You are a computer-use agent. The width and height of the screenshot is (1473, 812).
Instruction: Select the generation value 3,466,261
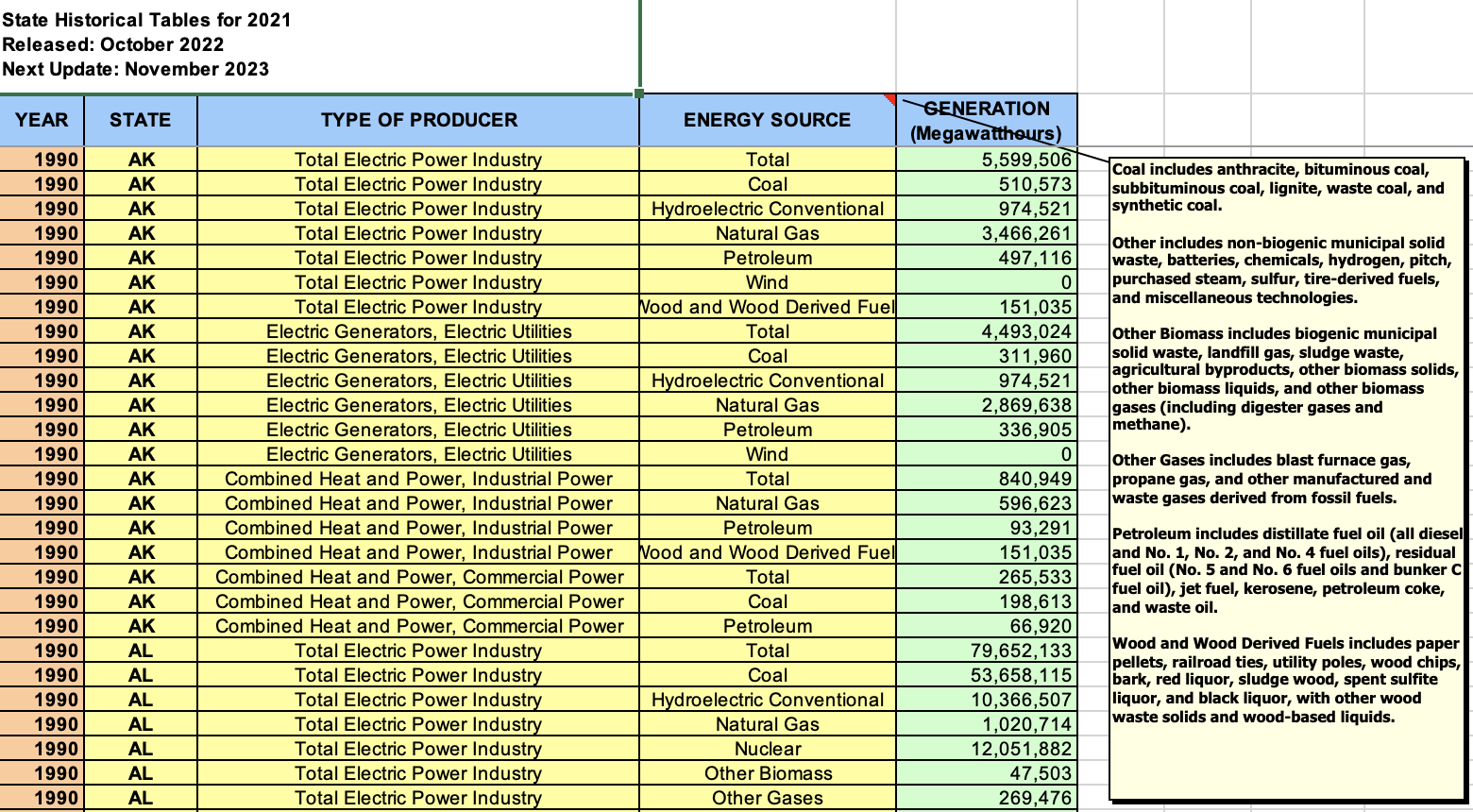coord(986,233)
